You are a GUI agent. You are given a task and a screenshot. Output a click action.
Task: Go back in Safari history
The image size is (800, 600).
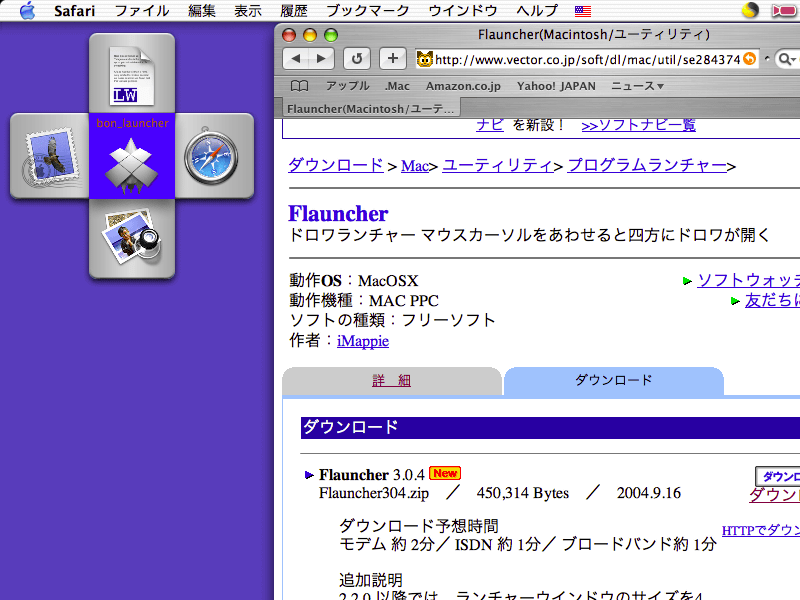[x=296, y=59]
